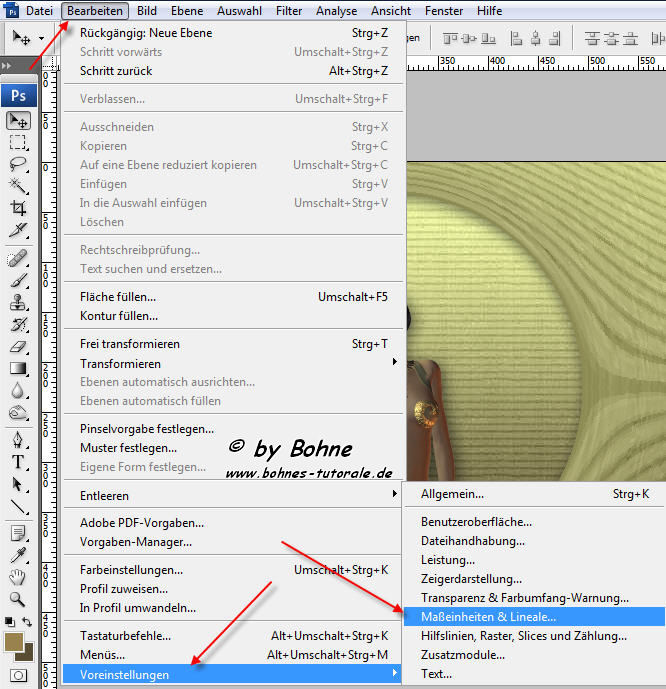
Task: Click the foreground color swatch
Action: point(14,641)
